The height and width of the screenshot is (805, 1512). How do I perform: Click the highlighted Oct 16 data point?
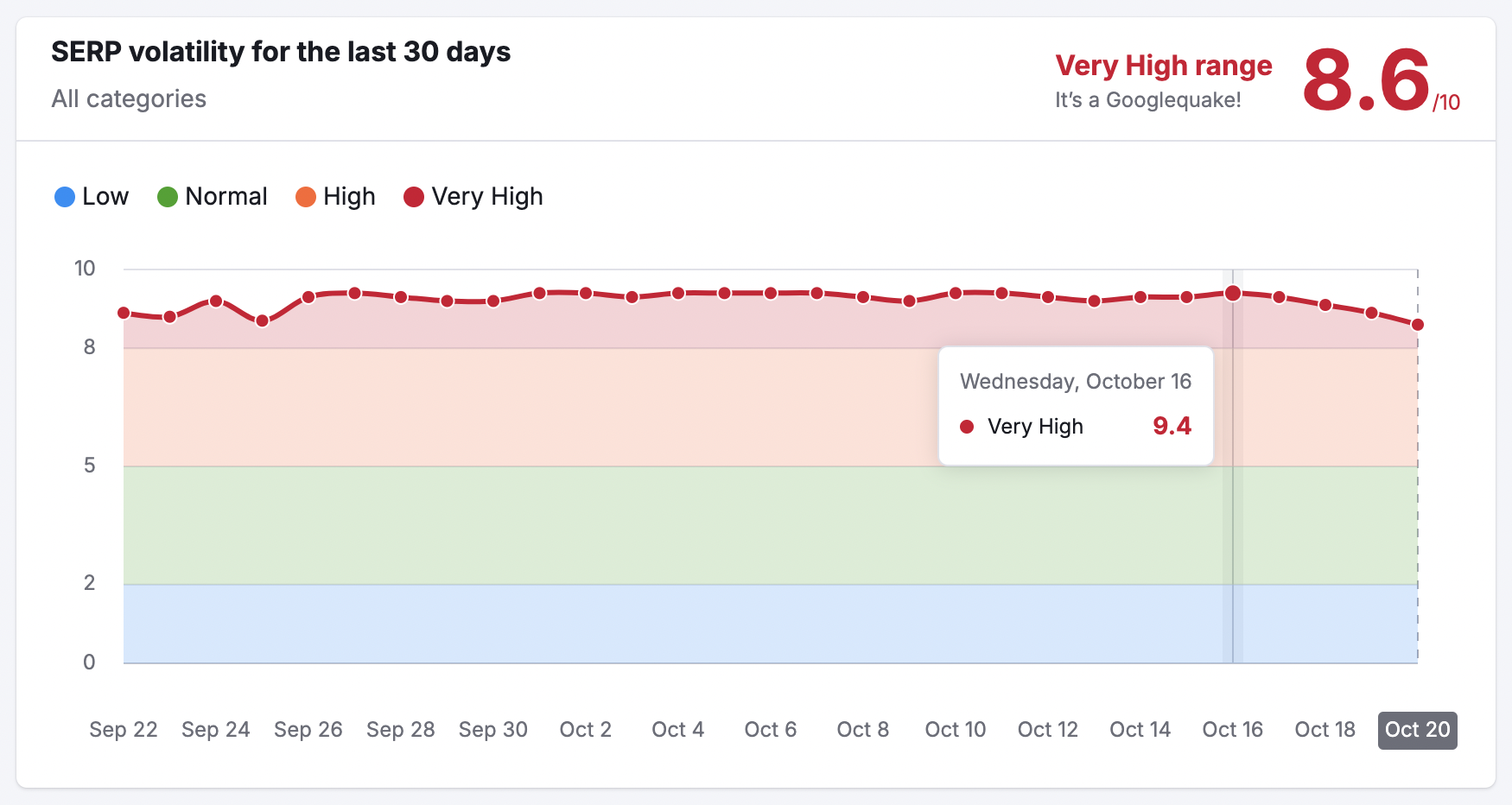click(x=1233, y=294)
